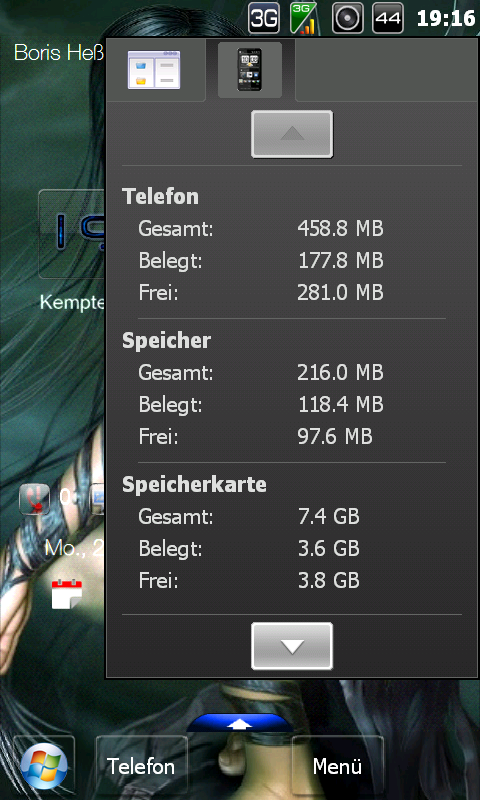Open the speaker volume status icon
This screenshot has width=480, height=800.
click(x=348, y=18)
